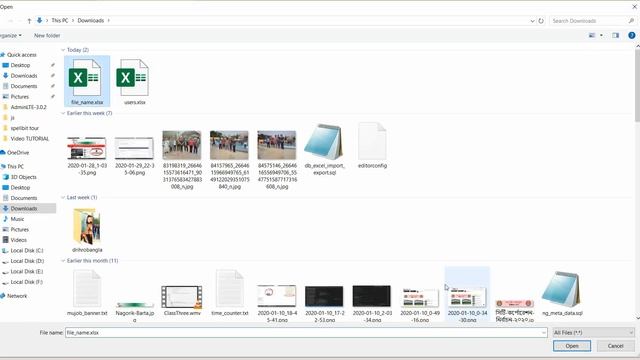
Task: Click the Cancel button
Action: click(616, 346)
